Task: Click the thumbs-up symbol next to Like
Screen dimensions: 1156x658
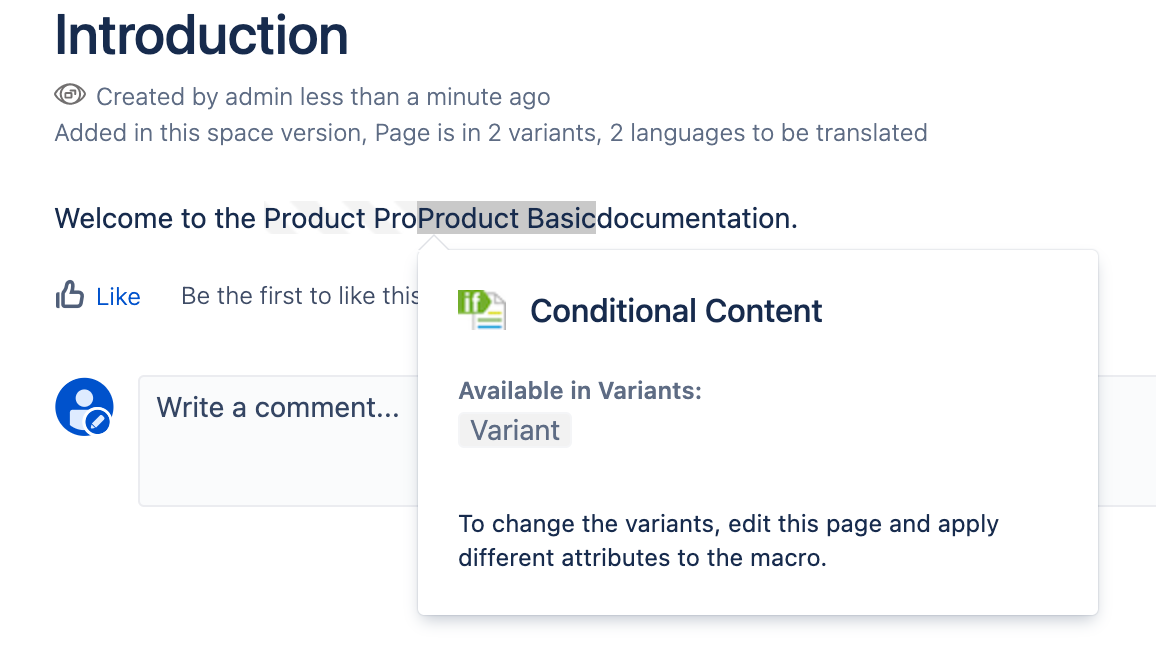Action: click(x=69, y=295)
